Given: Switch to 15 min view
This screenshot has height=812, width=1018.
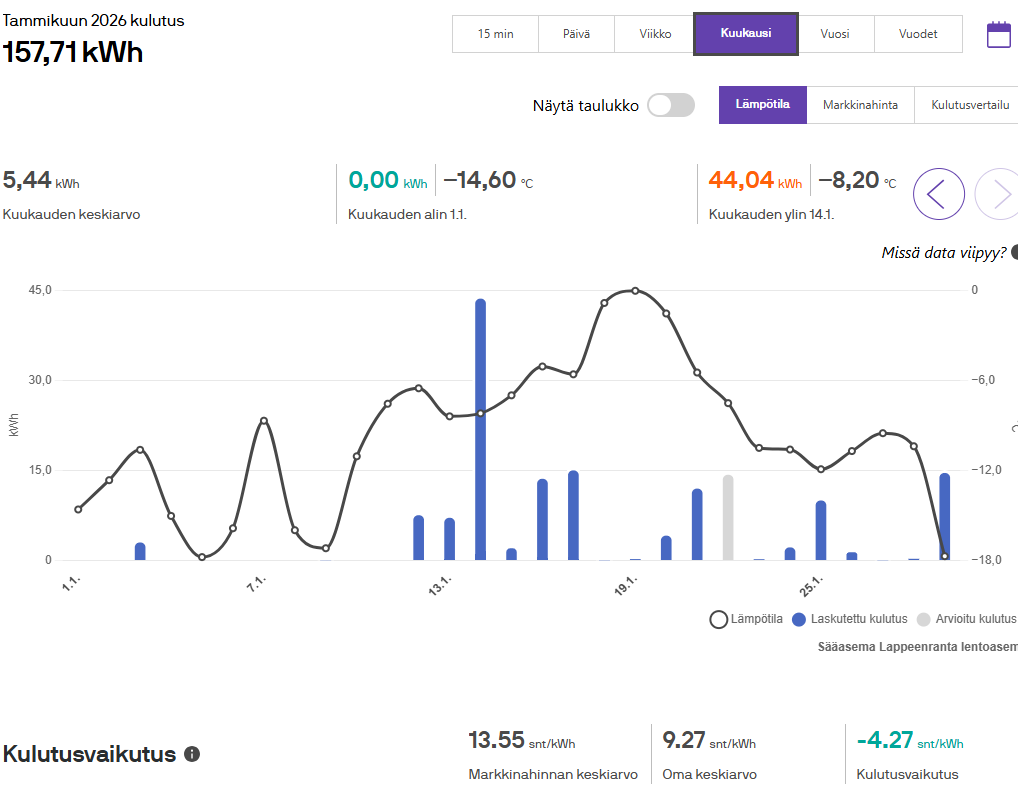Looking at the screenshot, I should [495, 34].
